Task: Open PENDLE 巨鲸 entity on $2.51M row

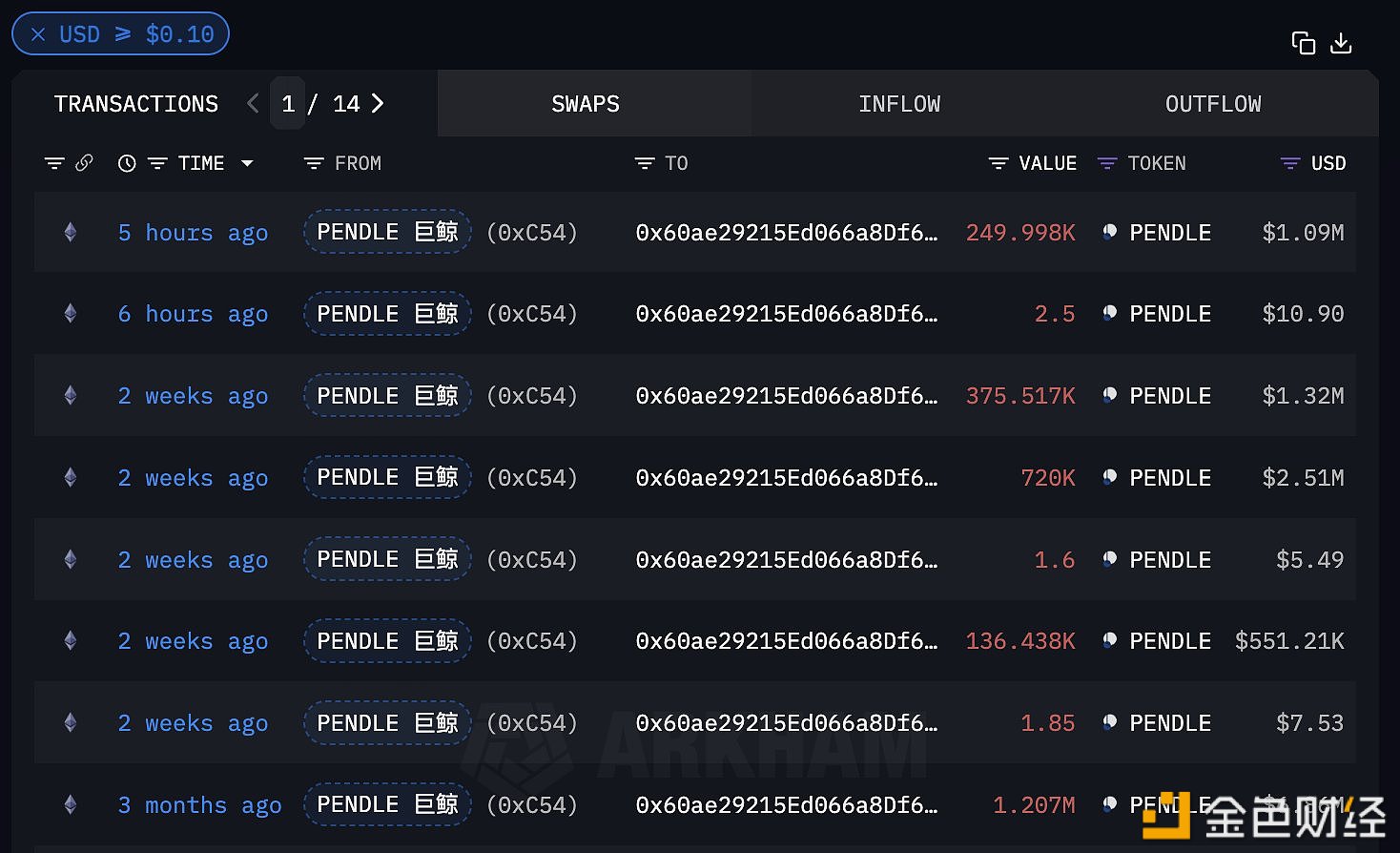Action: pos(387,477)
